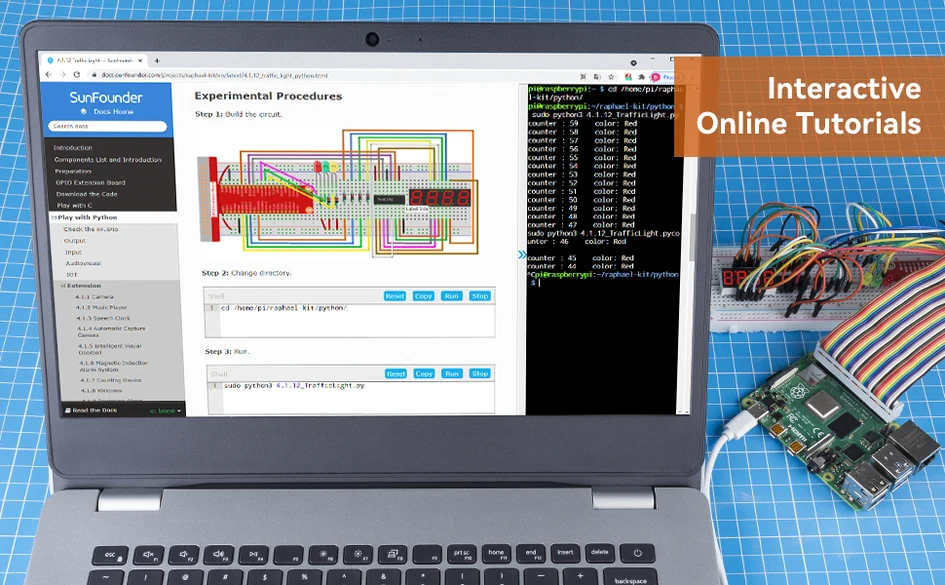Click the SunFounder Docs Home icon
Screen dimensions: 945x585
point(84,111)
